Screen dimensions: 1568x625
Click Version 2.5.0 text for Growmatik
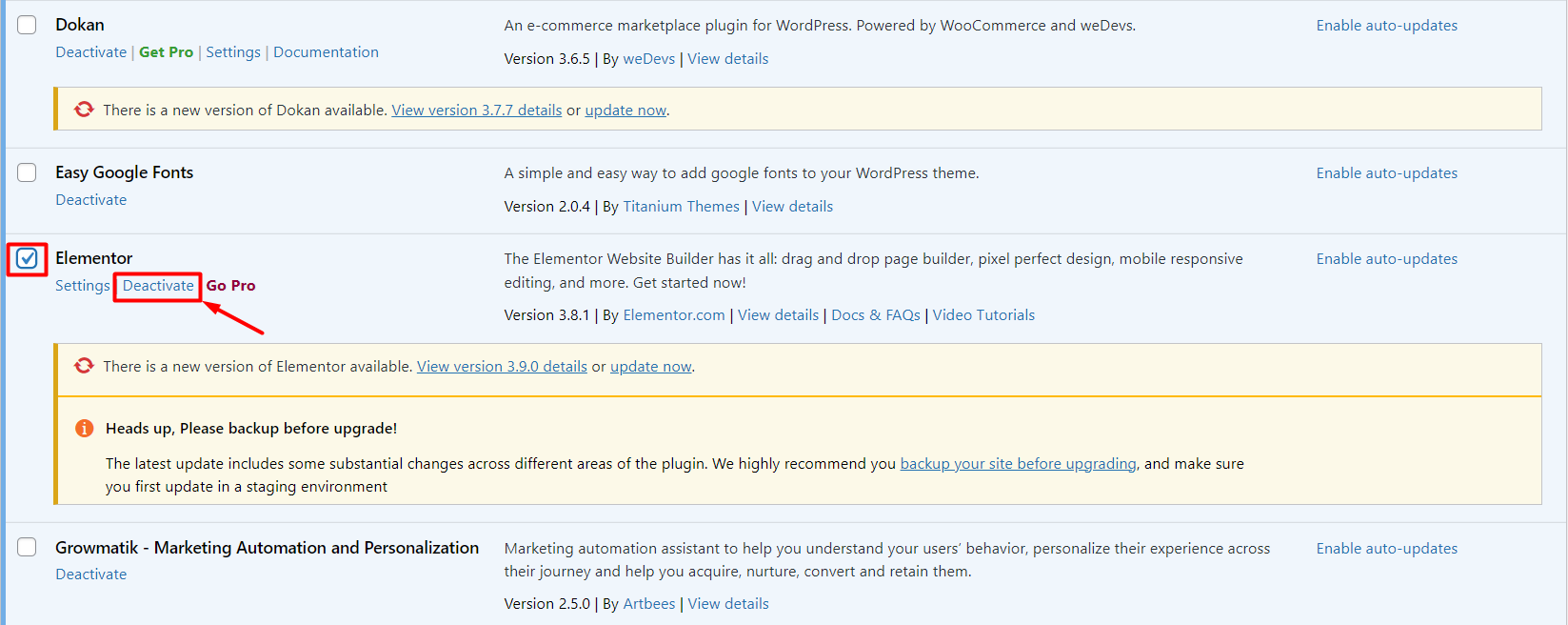click(546, 604)
